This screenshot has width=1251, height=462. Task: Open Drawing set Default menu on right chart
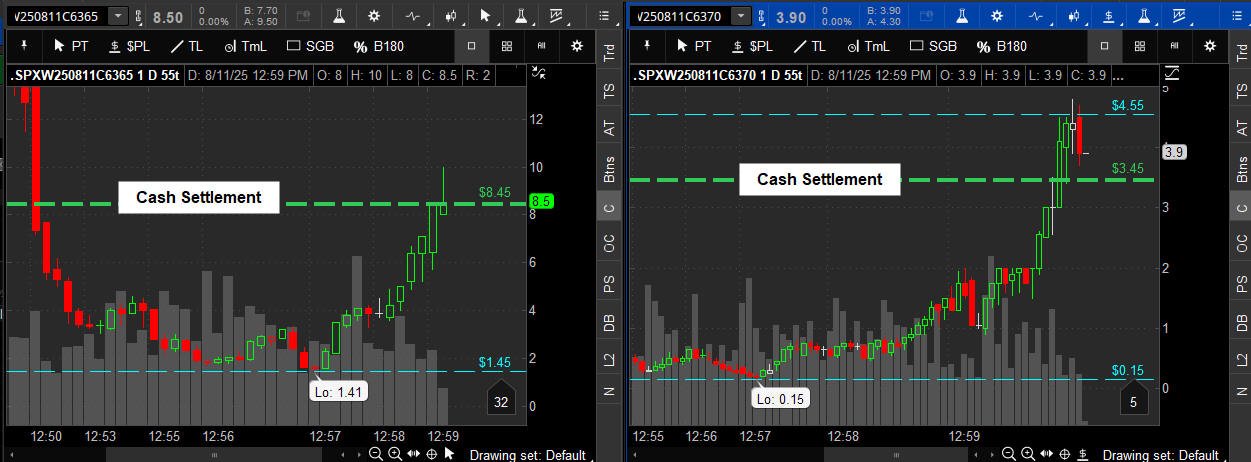pyautogui.click(x=1160, y=455)
